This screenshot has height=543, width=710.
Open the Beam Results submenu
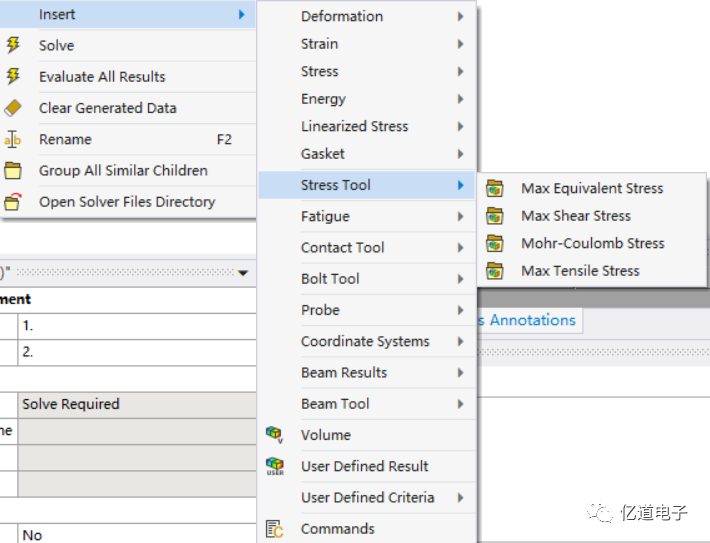(x=367, y=373)
